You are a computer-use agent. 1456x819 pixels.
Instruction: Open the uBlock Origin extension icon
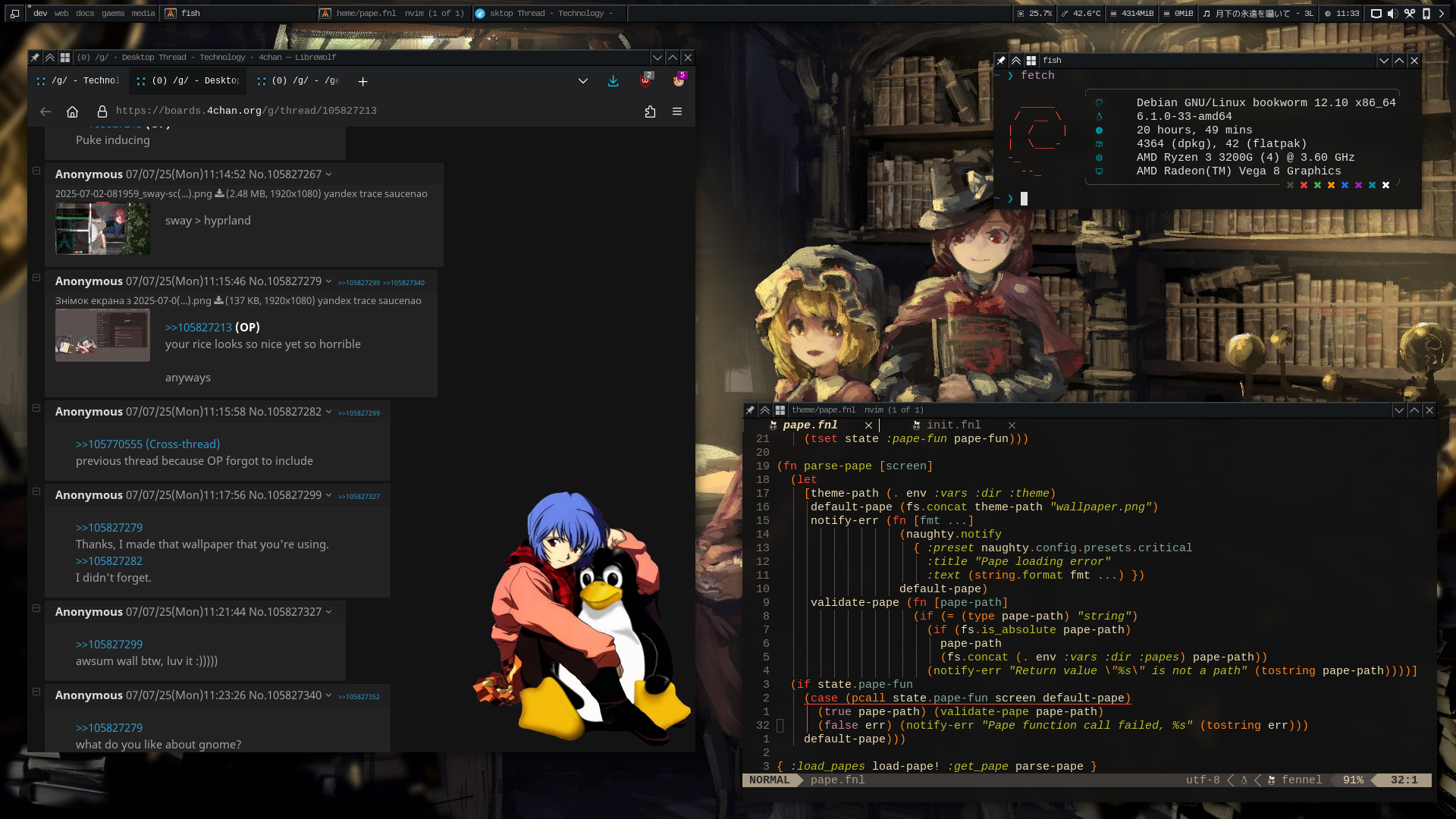[x=646, y=80]
